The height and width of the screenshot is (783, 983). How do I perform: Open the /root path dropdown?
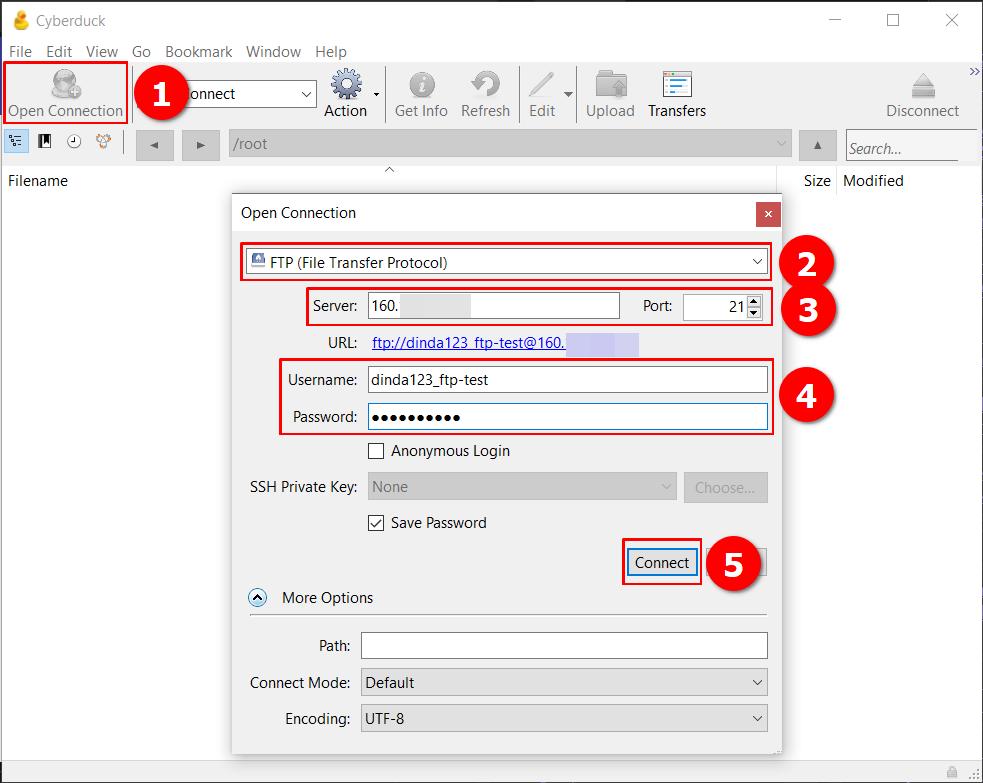pos(781,144)
